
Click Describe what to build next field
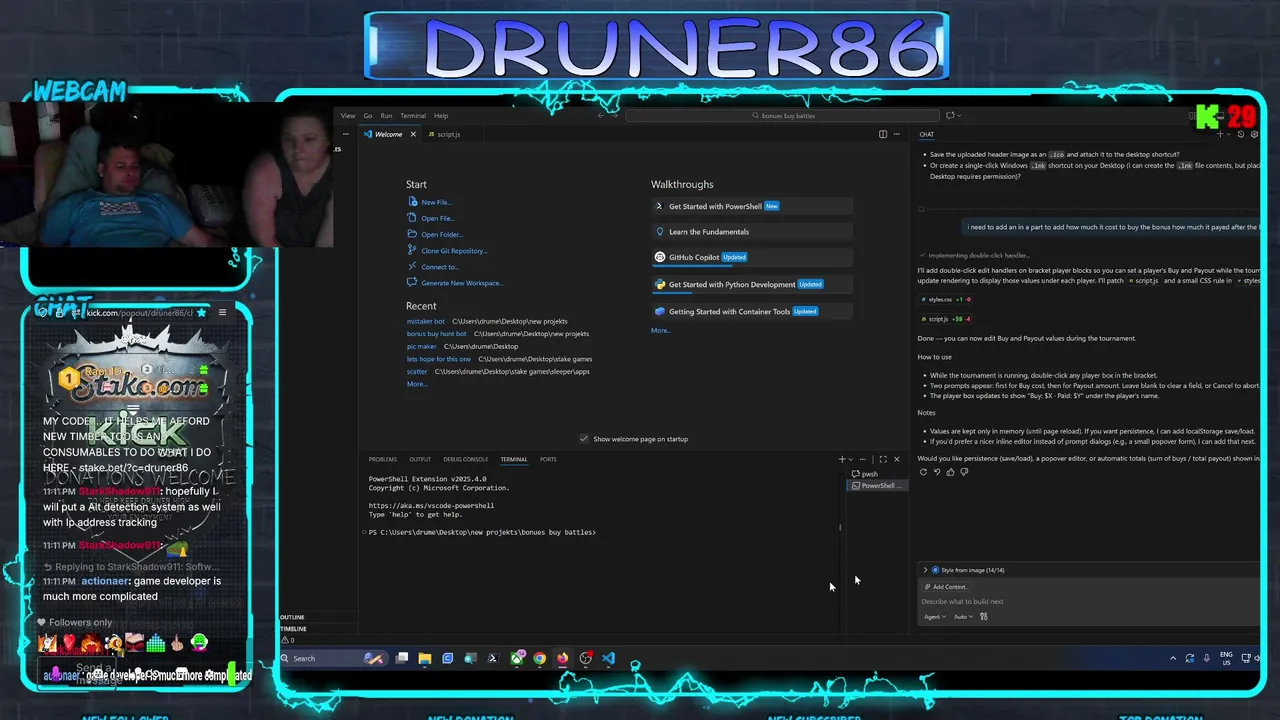click(x=1090, y=602)
